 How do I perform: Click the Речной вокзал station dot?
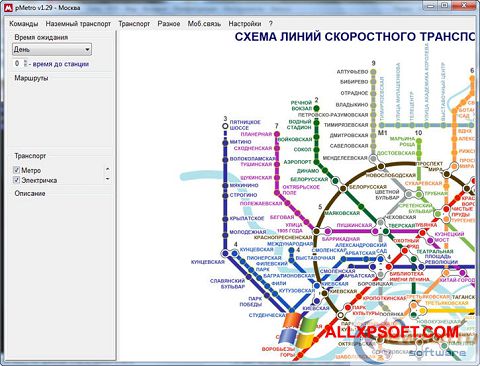(x=316, y=108)
